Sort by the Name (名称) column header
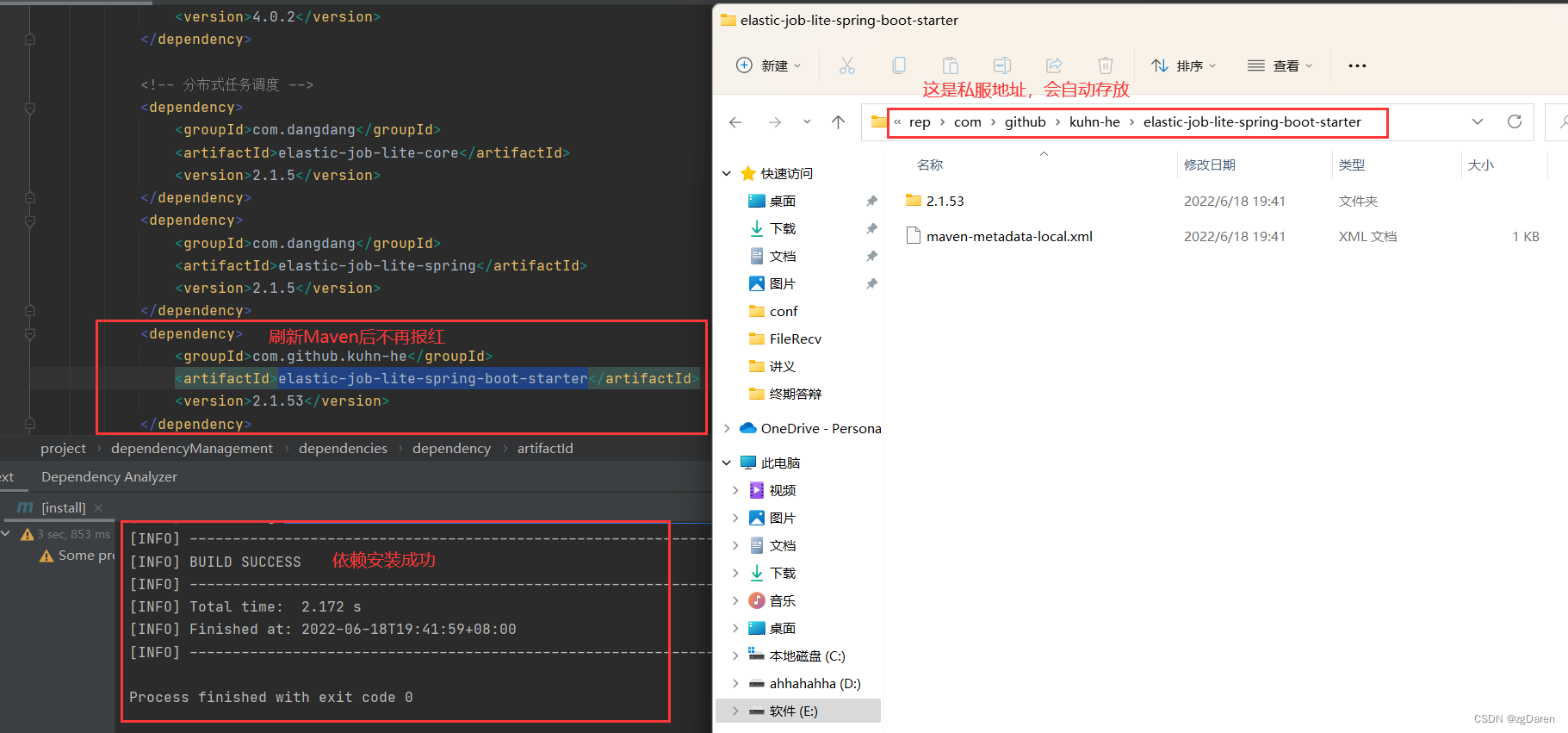The image size is (1568, 733). 930,165
